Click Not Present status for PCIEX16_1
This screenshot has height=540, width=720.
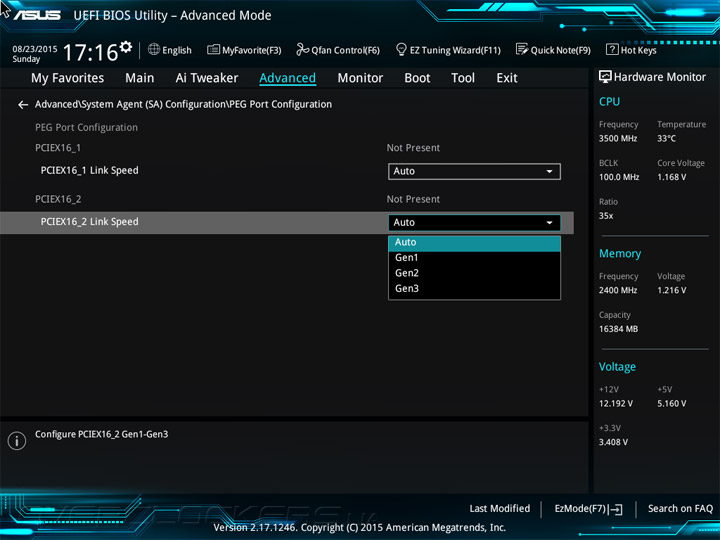tap(413, 148)
